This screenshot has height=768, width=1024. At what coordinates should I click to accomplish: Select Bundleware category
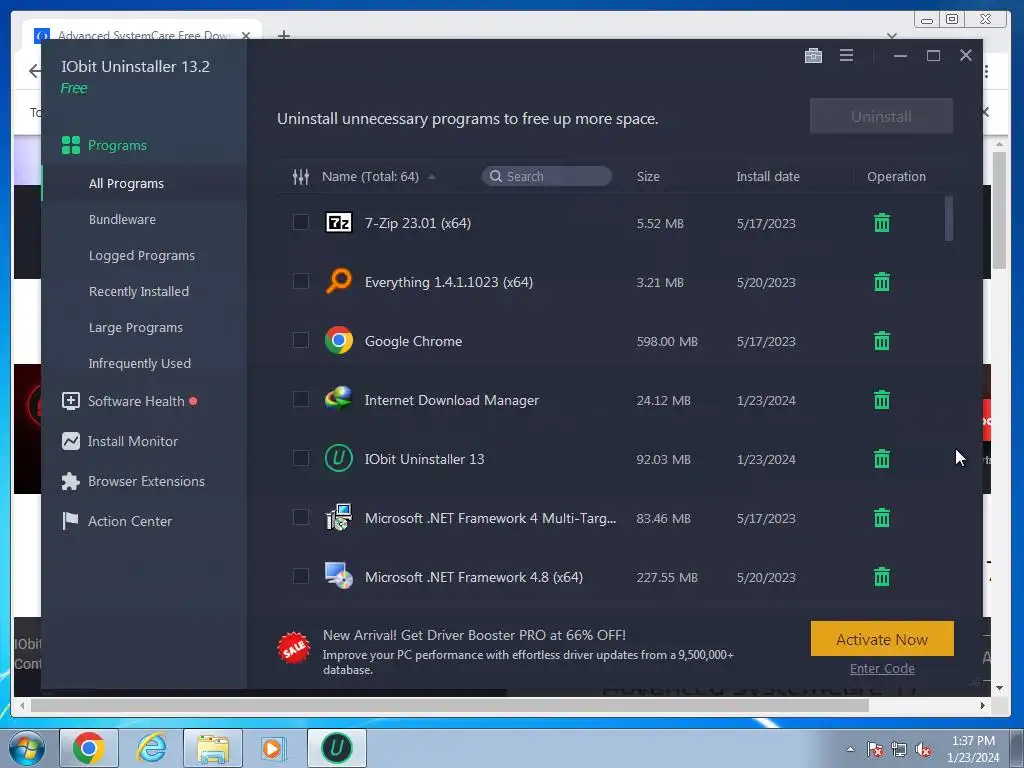coord(122,219)
